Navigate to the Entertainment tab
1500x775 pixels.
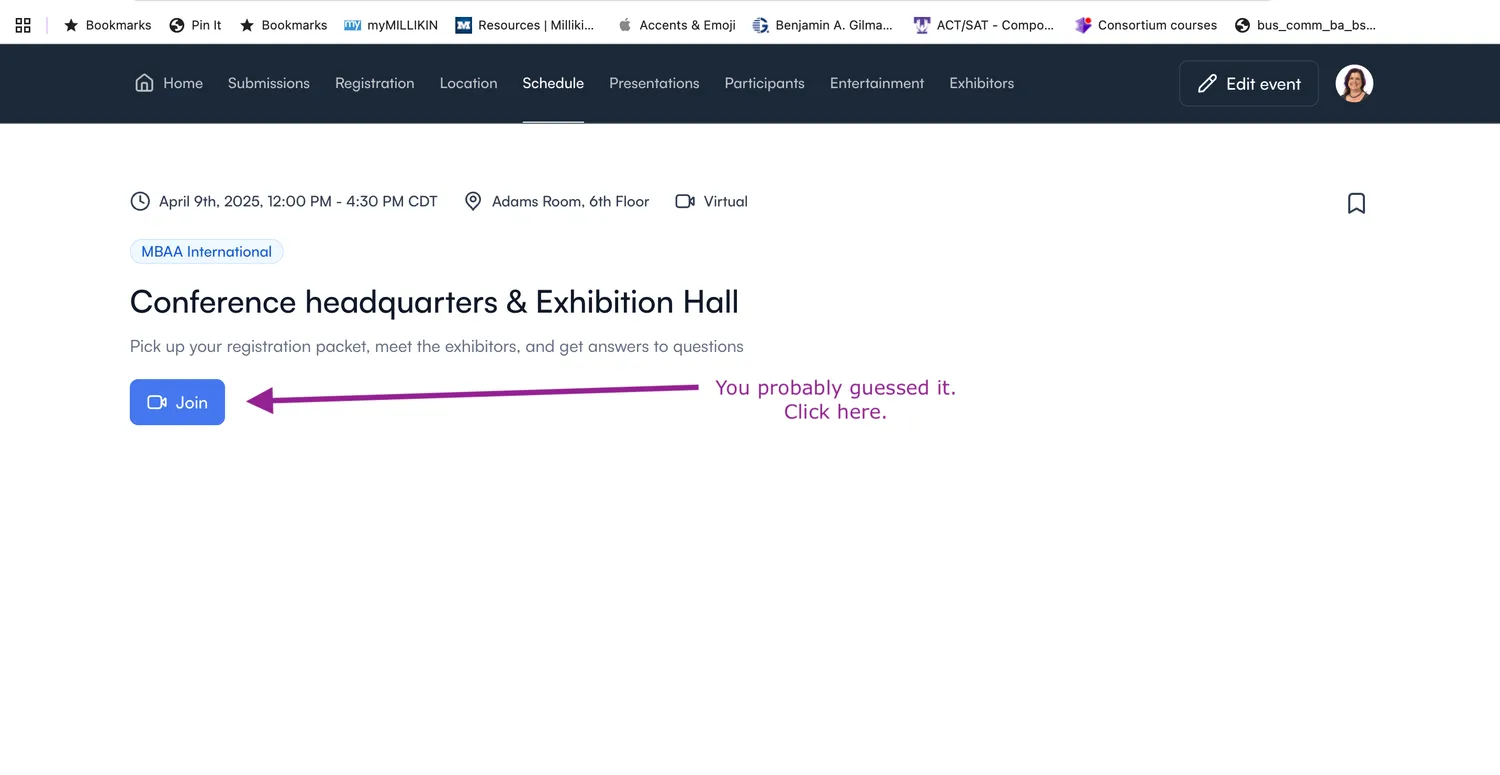(x=877, y=83)
